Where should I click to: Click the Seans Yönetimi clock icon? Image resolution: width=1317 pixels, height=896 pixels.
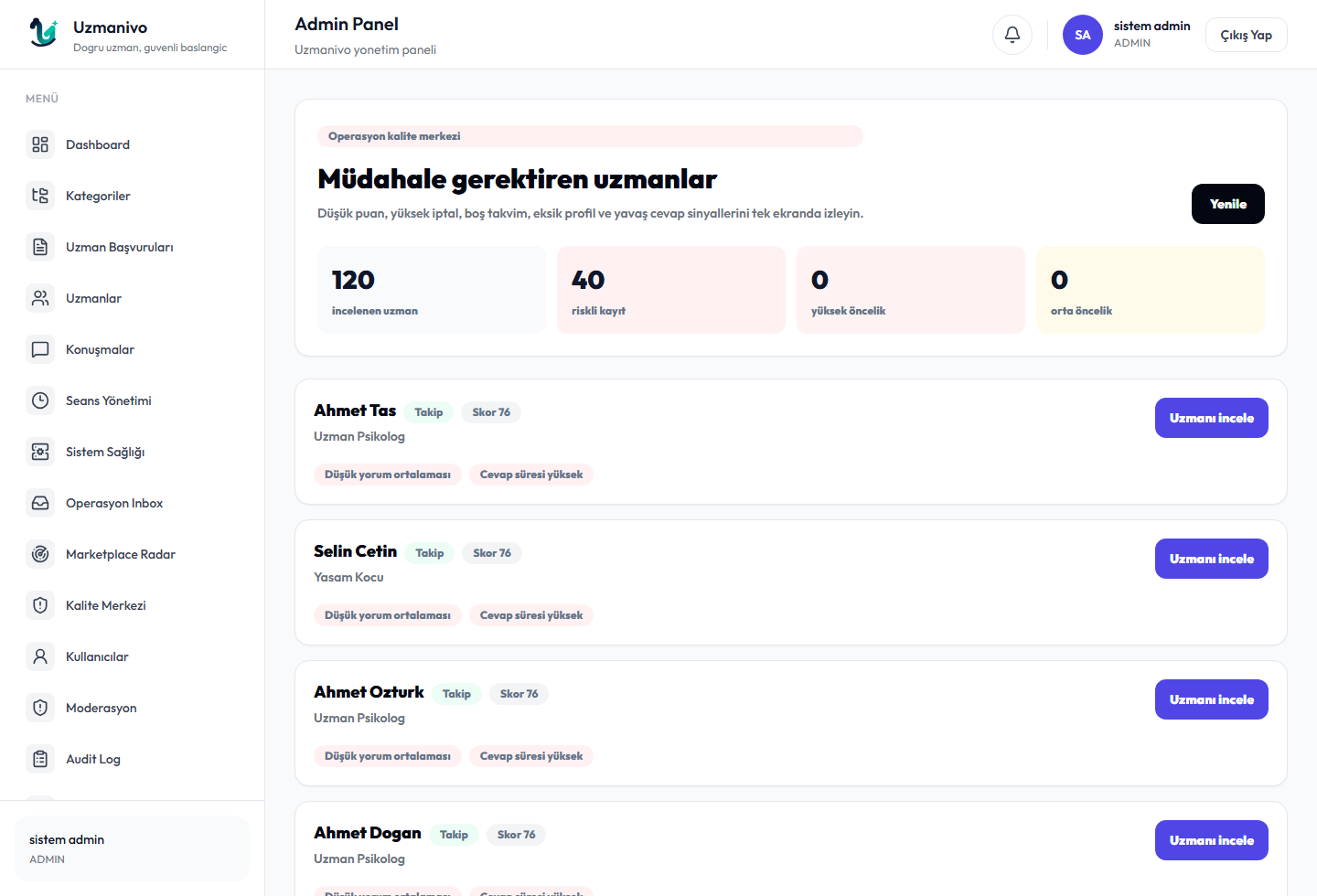[40, 400]
